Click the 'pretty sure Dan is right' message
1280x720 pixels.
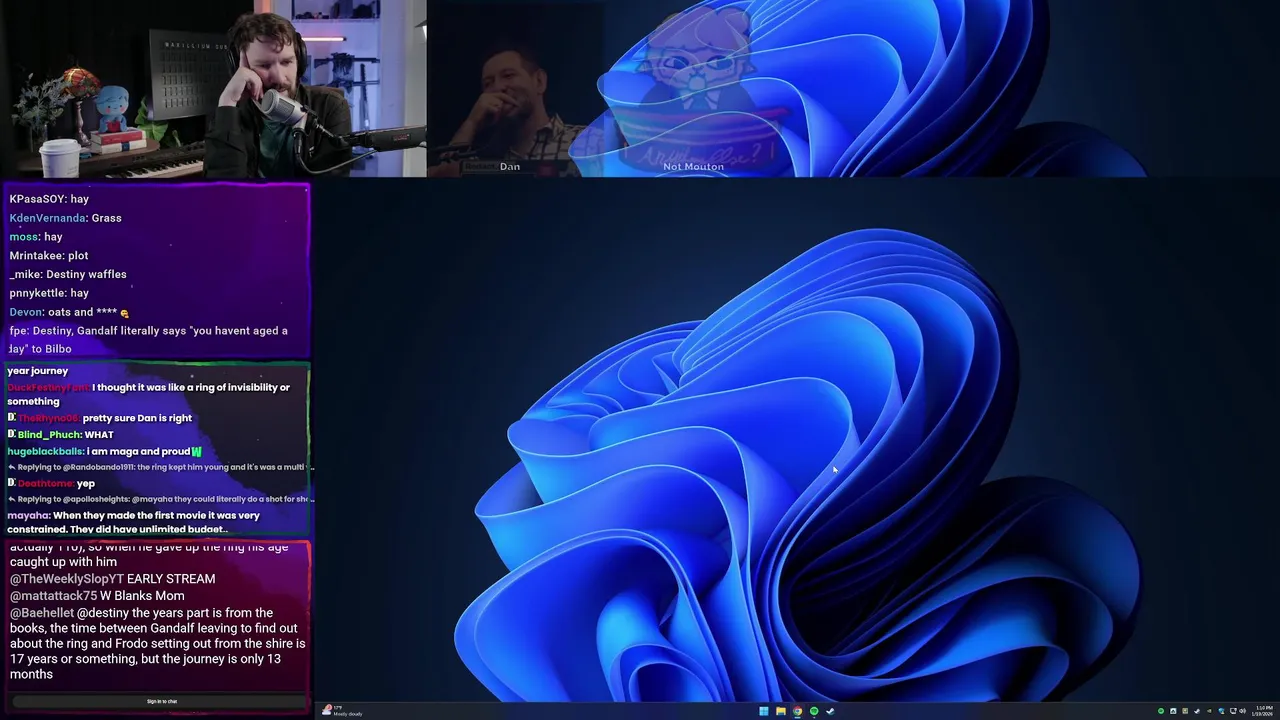(x=137, y=418)
